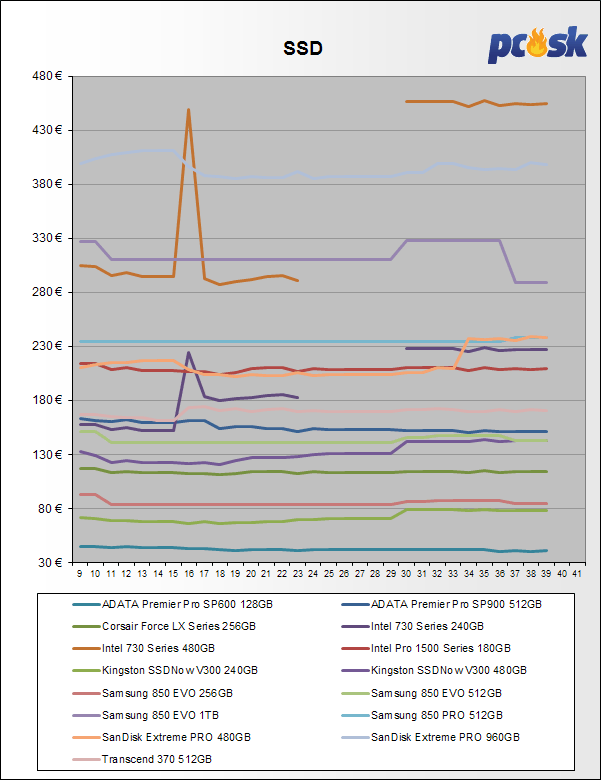Select Intel 730 Series 480GB legend entry

(143, 648)
